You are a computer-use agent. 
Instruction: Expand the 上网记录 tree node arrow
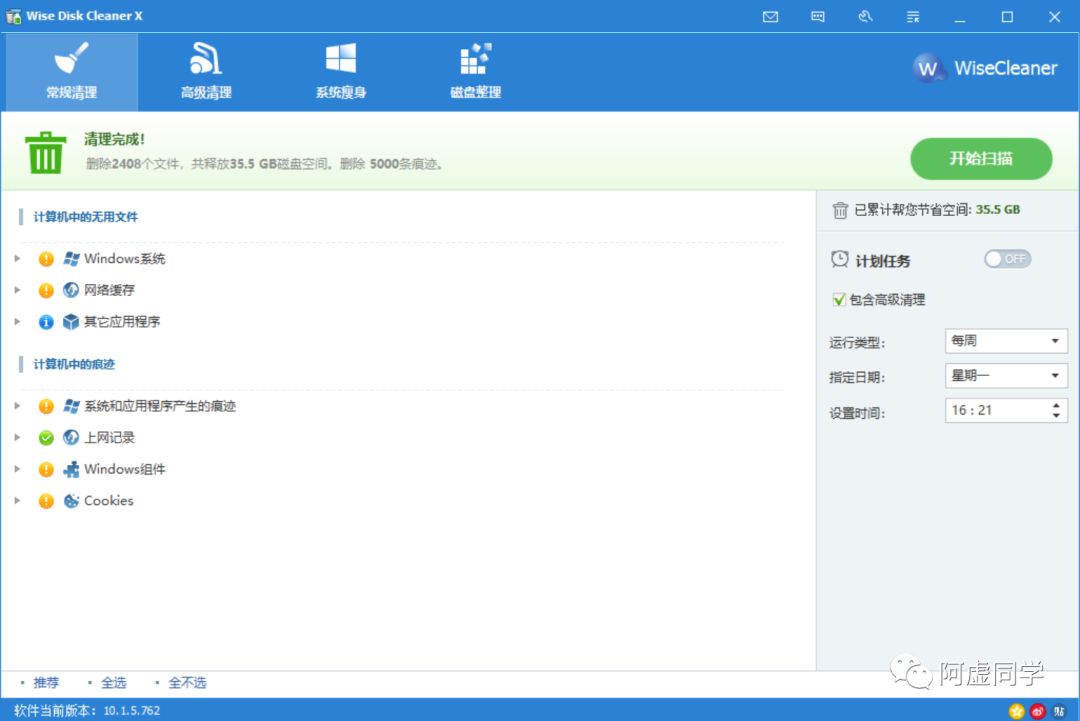[17, 437]
